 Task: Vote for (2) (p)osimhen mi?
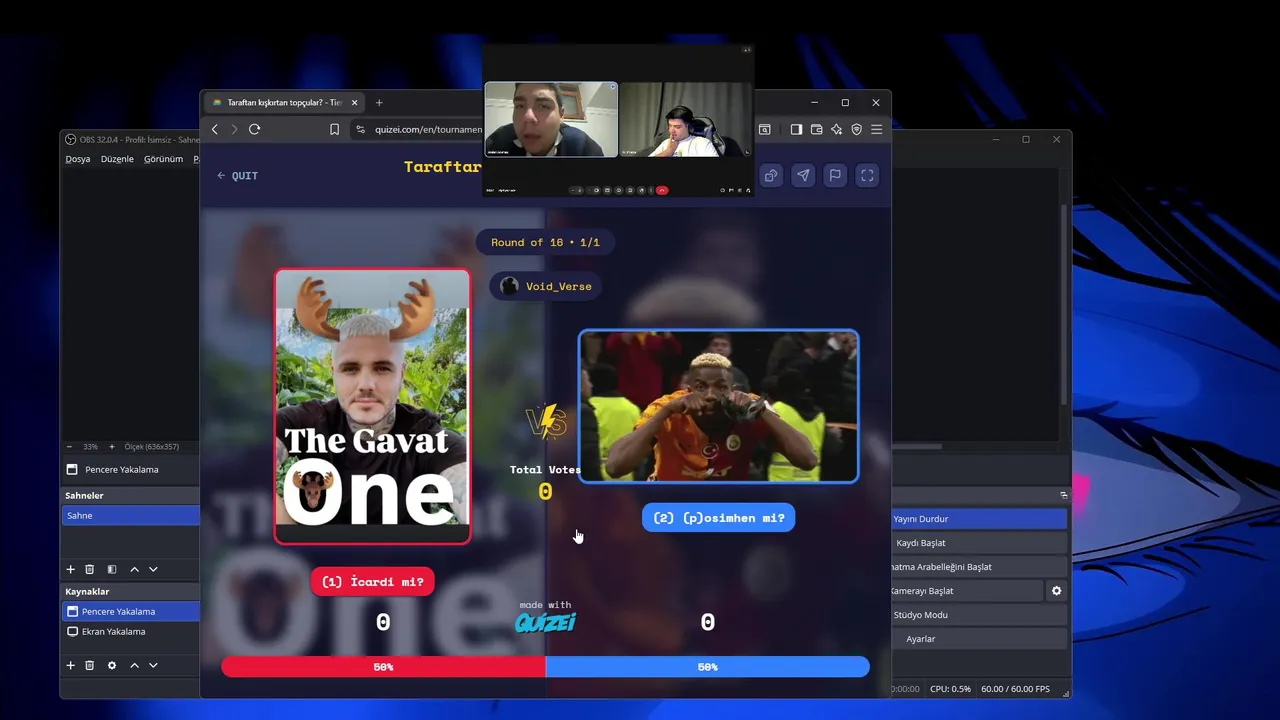point(718,518)
